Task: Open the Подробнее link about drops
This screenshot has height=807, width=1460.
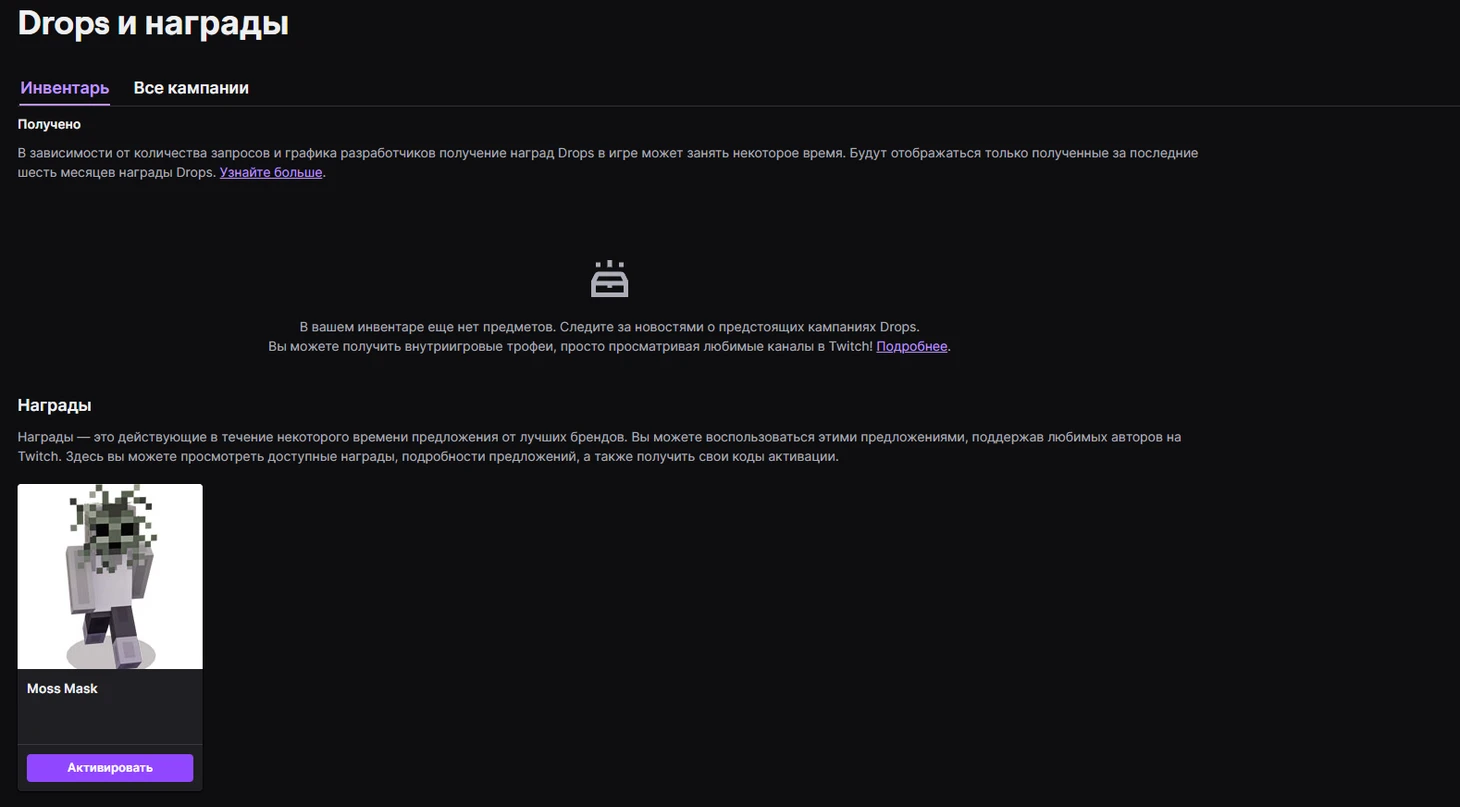Action: (x=912, y=346)
